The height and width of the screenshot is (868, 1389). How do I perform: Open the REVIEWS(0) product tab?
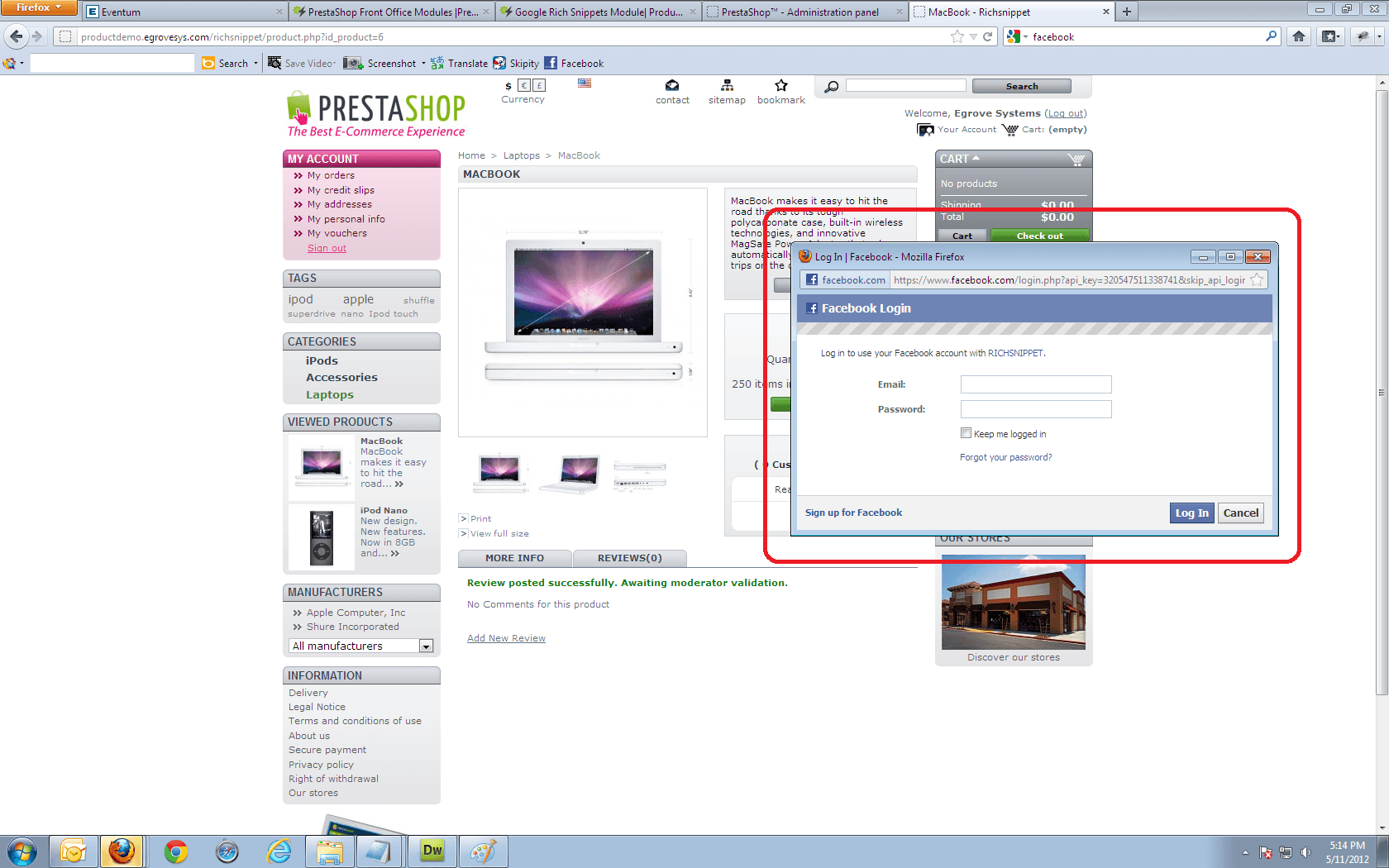pyautogui.click(x=630, y=558)
